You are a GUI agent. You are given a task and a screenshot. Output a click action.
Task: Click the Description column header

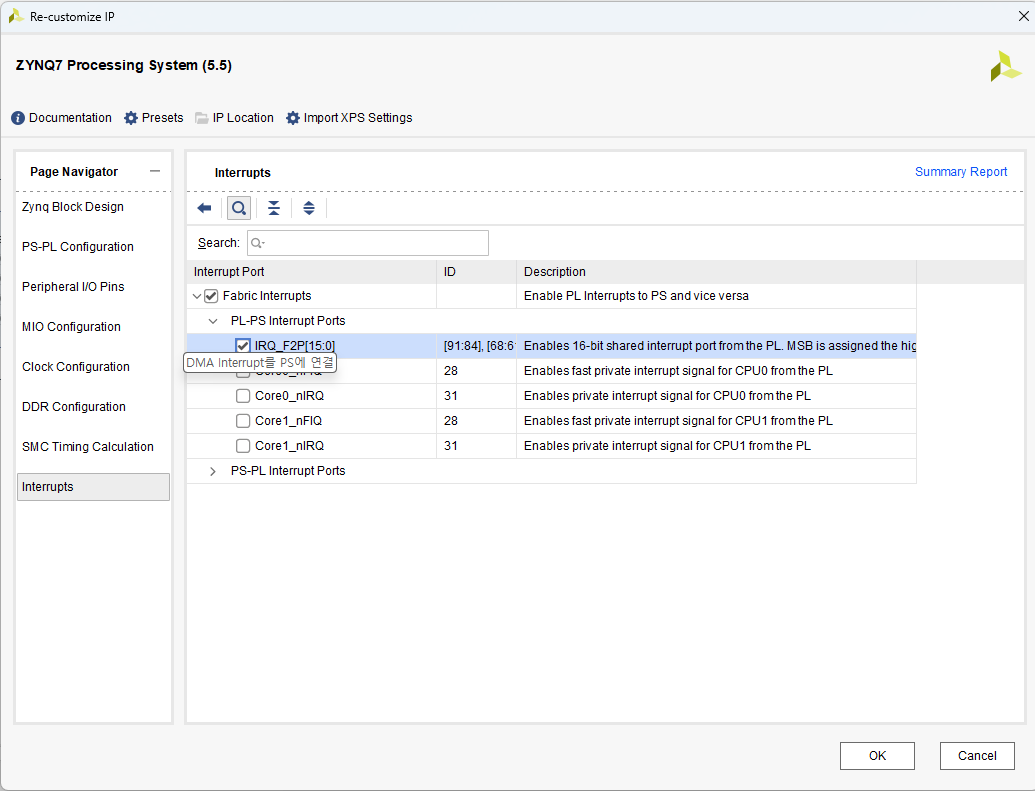pos(716,272)
